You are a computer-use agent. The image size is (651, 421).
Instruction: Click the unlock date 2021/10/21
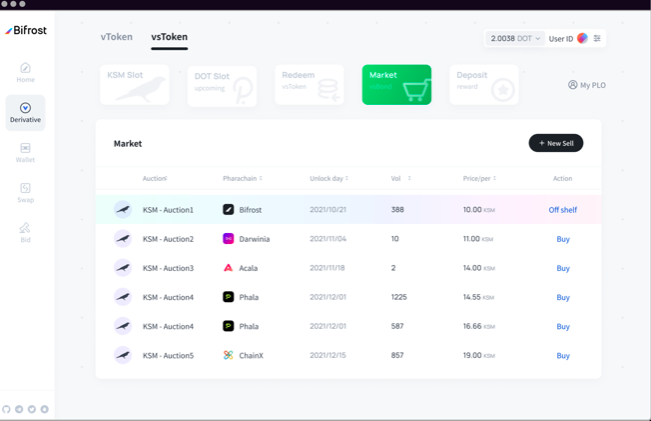coord(328,209)
